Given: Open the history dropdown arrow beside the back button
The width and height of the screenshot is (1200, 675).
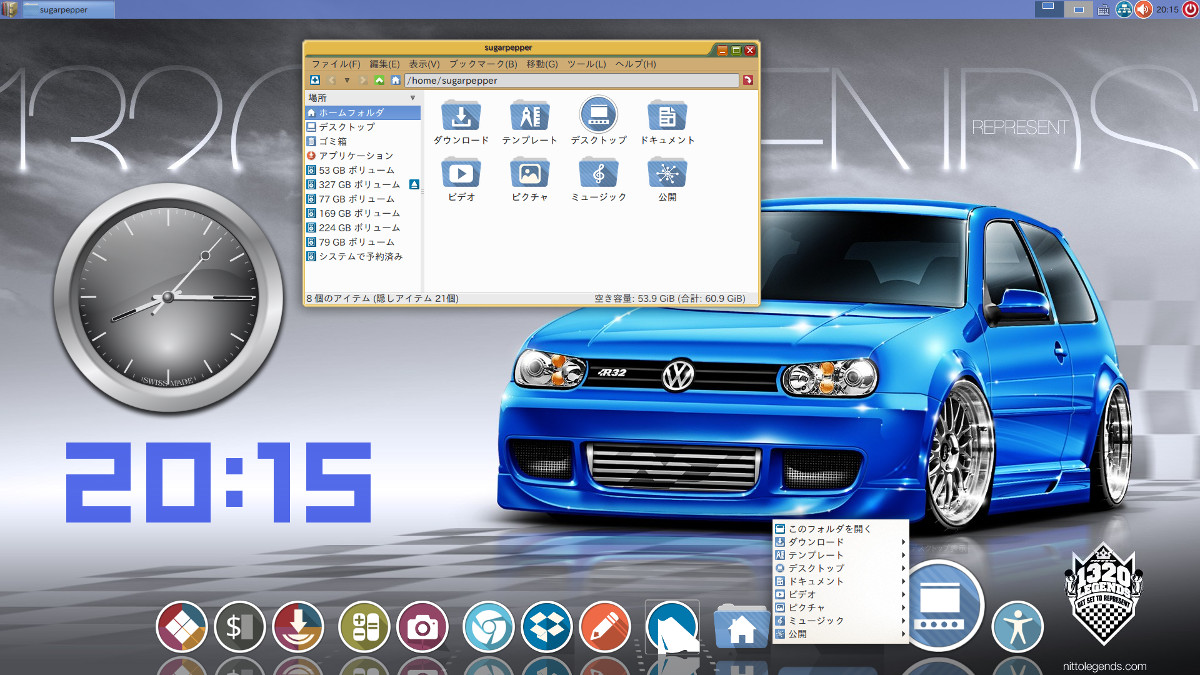Looking at the screenshot, I should (347, 80).
